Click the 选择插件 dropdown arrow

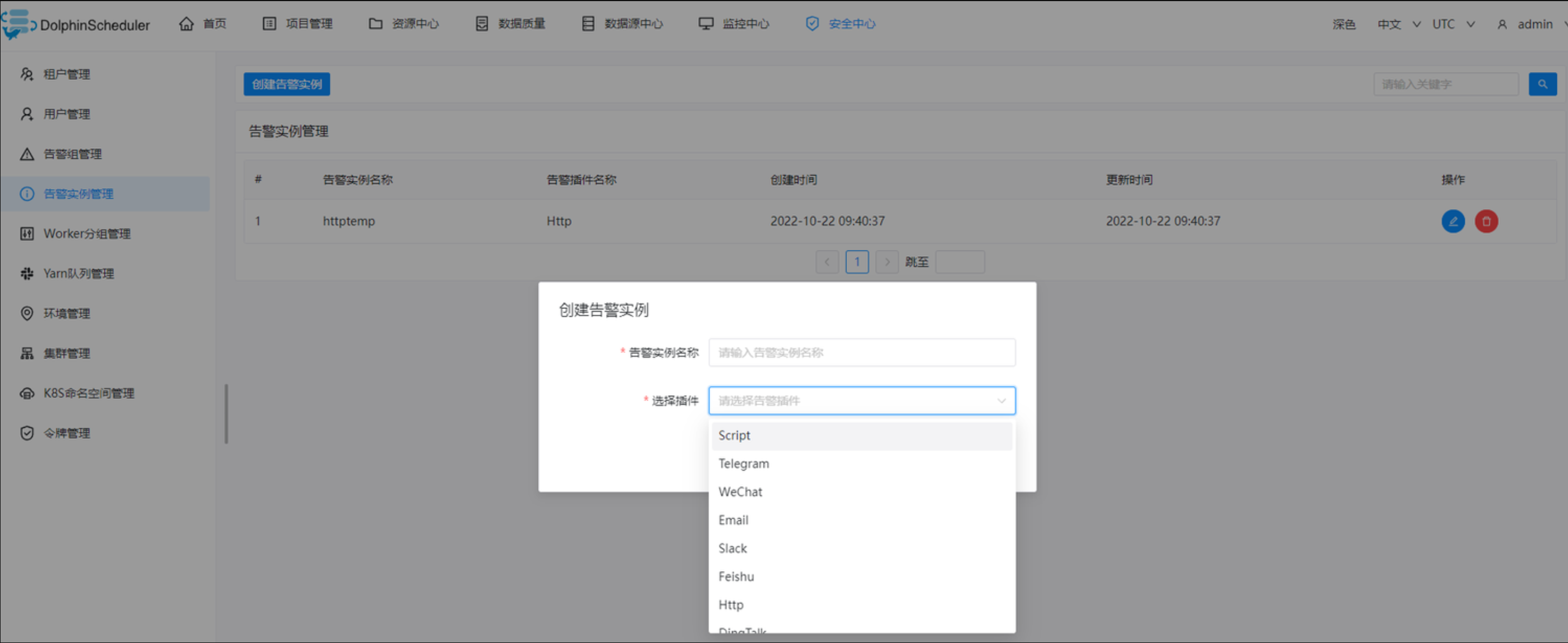(x=1001, y=401)
